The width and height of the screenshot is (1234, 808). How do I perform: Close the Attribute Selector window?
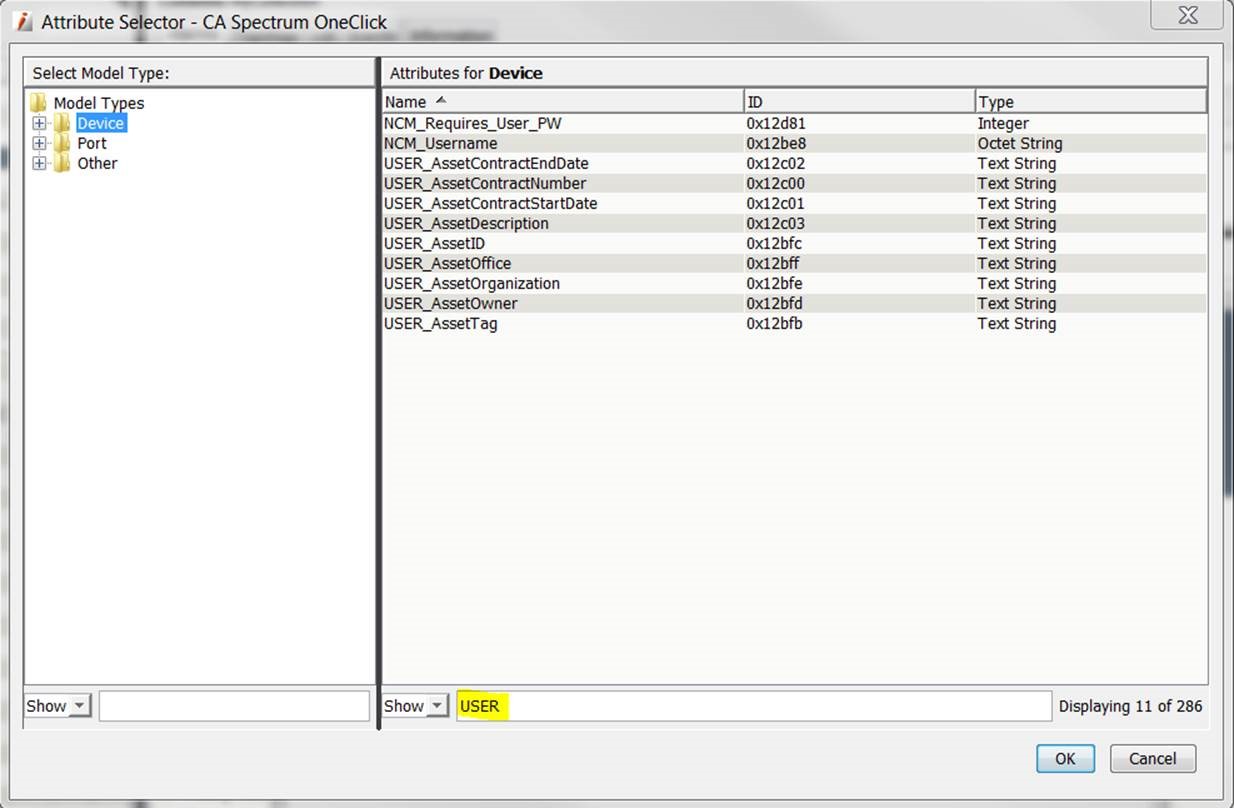(1187, 15)
